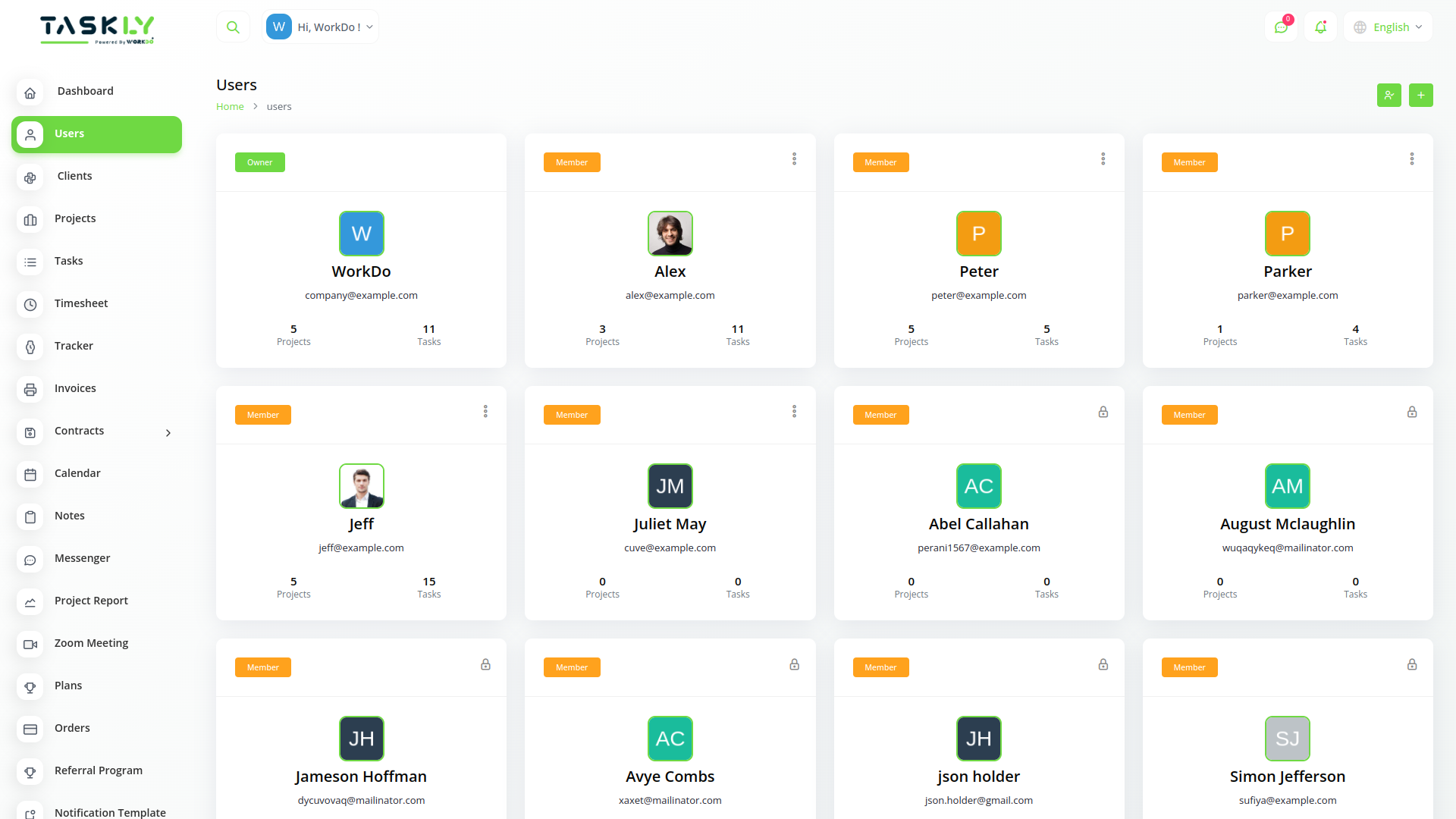Open three-dot menu on Alex card
The height and width of the screenshot is (819, 1456).
794,158
